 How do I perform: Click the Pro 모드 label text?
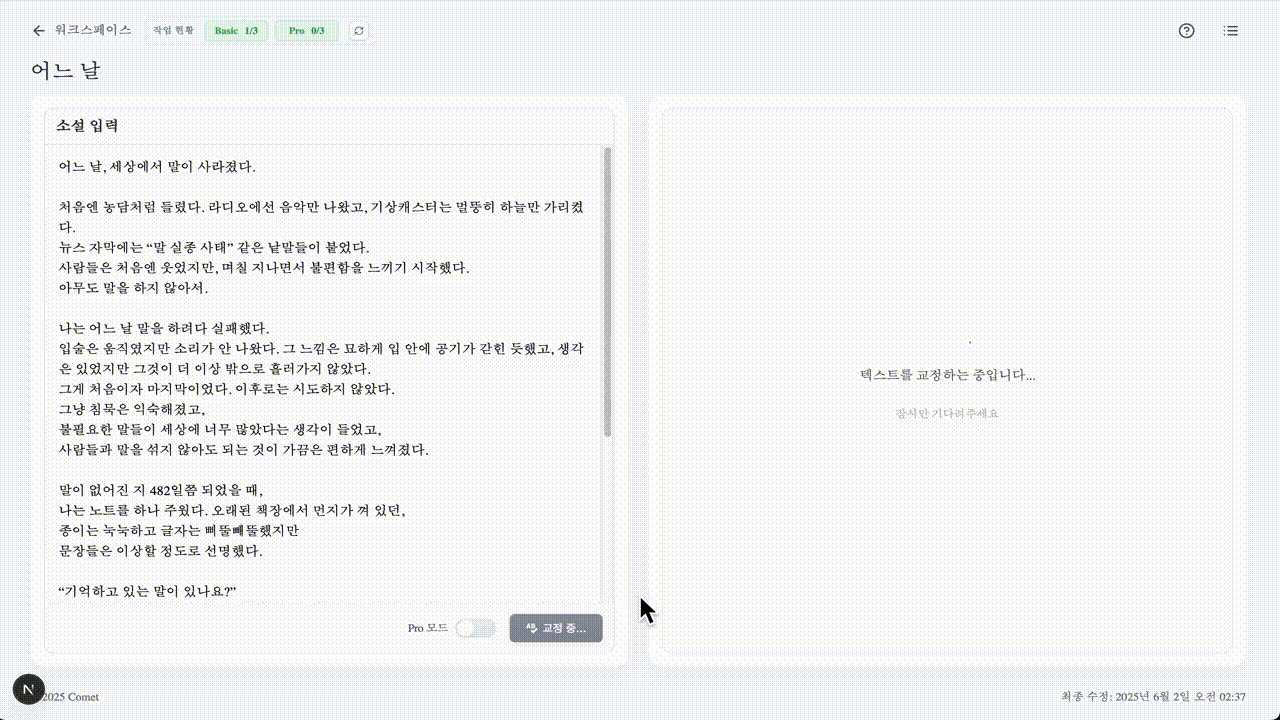point(428,628)
